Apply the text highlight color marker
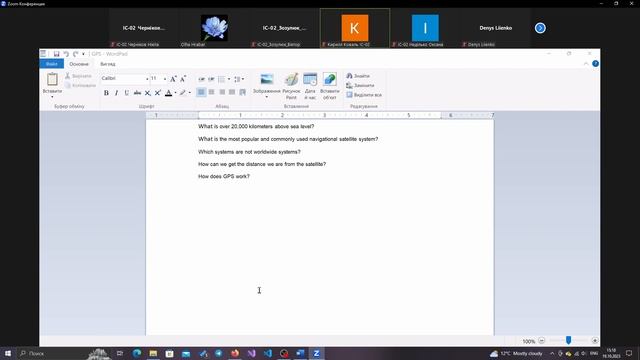This screenshot has width=640, height=360. [x=182, y=93]
